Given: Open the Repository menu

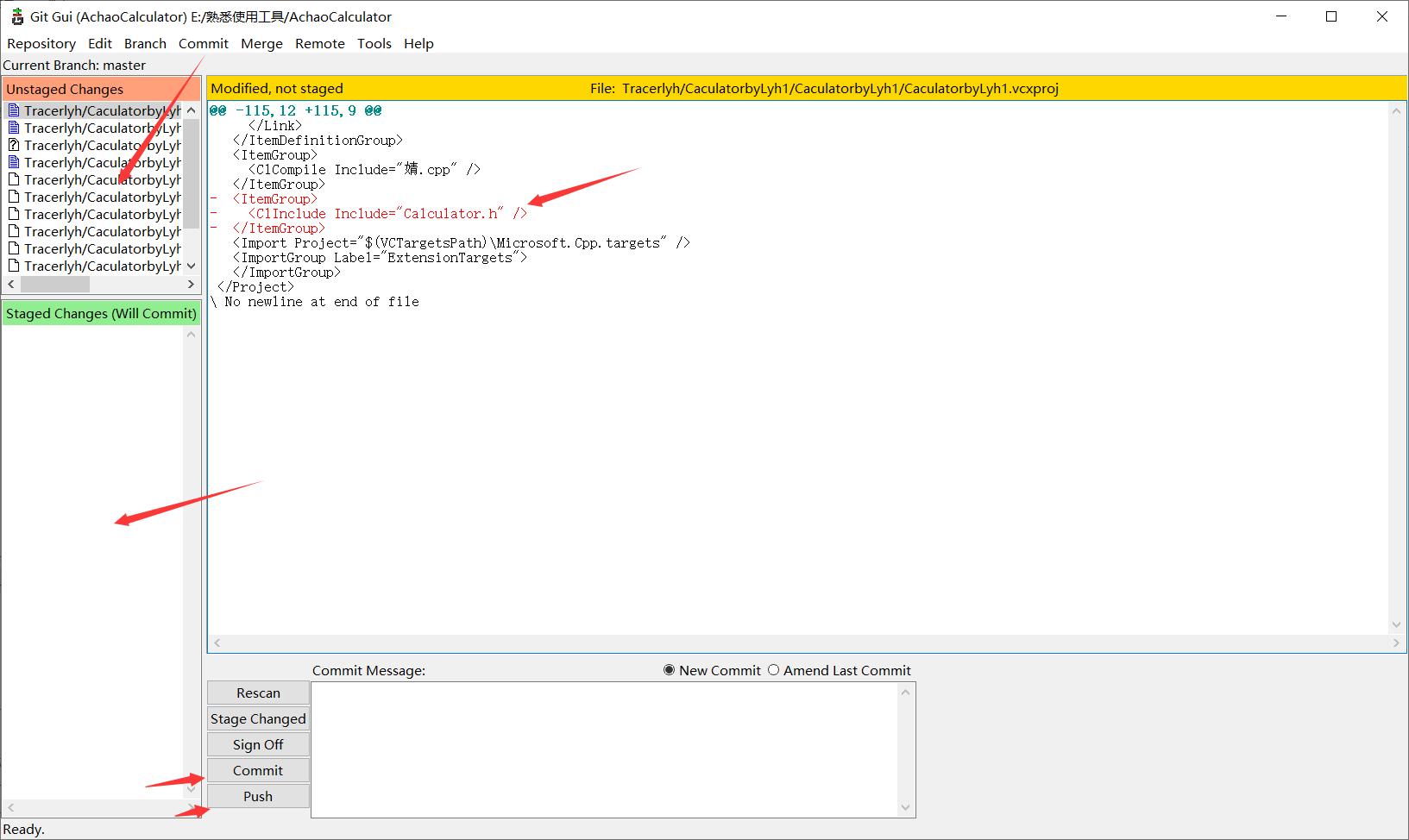Looking at the screenshot, I should [x=41, y=43].
